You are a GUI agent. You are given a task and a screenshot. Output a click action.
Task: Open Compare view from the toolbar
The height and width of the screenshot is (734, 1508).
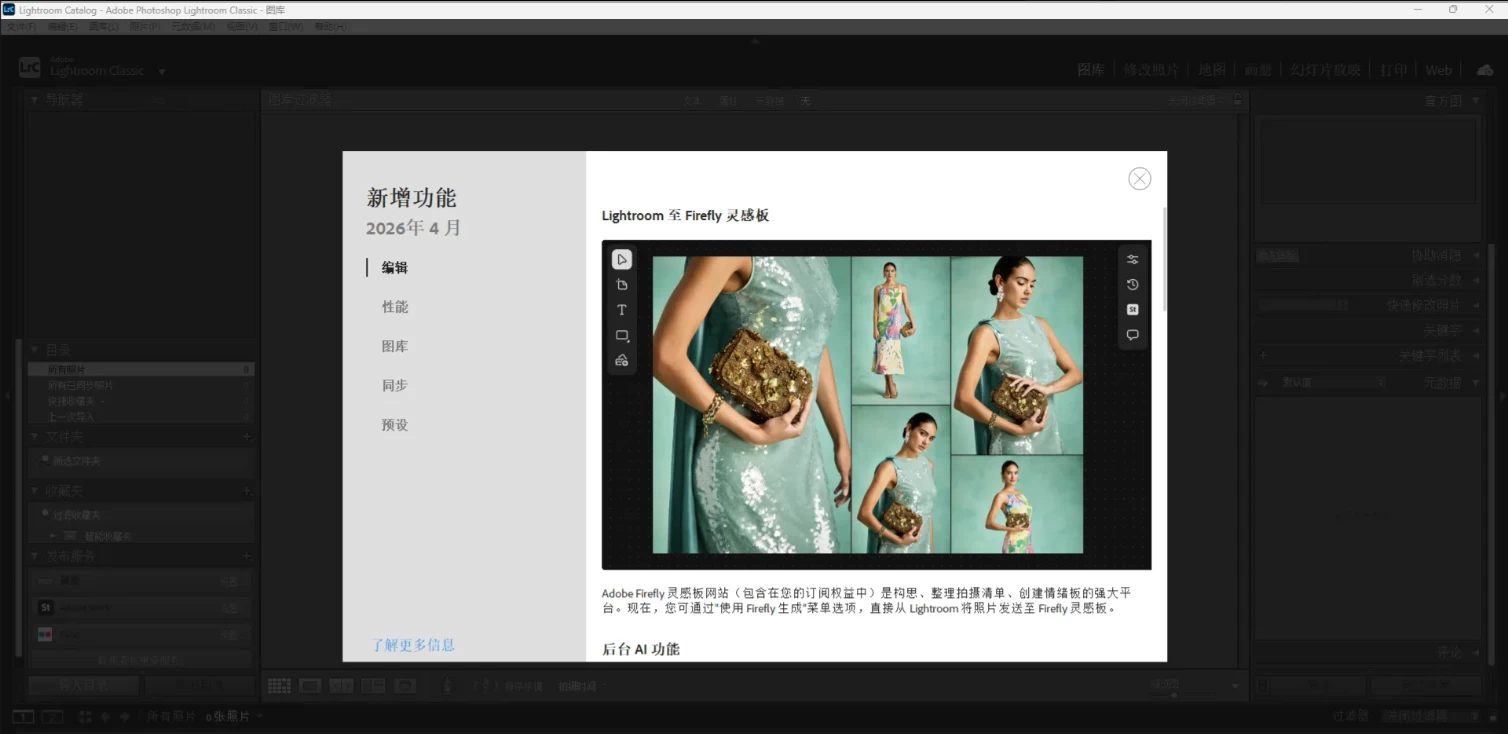tap(341, 686)
